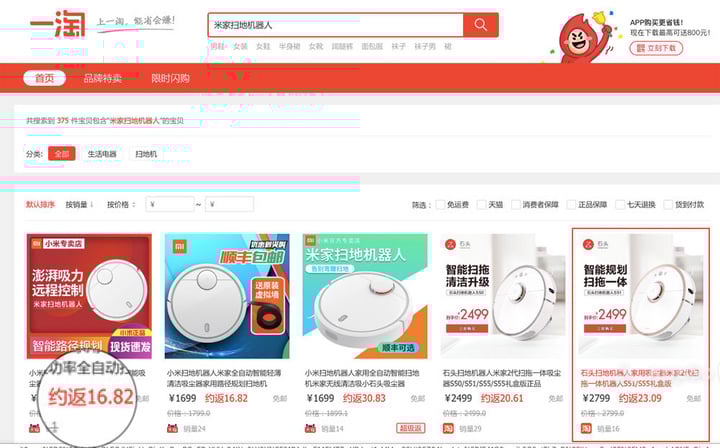Toggle 按价格 price sort order
The width and height of the screenshot is (720, 448).
tap(121, 205)
